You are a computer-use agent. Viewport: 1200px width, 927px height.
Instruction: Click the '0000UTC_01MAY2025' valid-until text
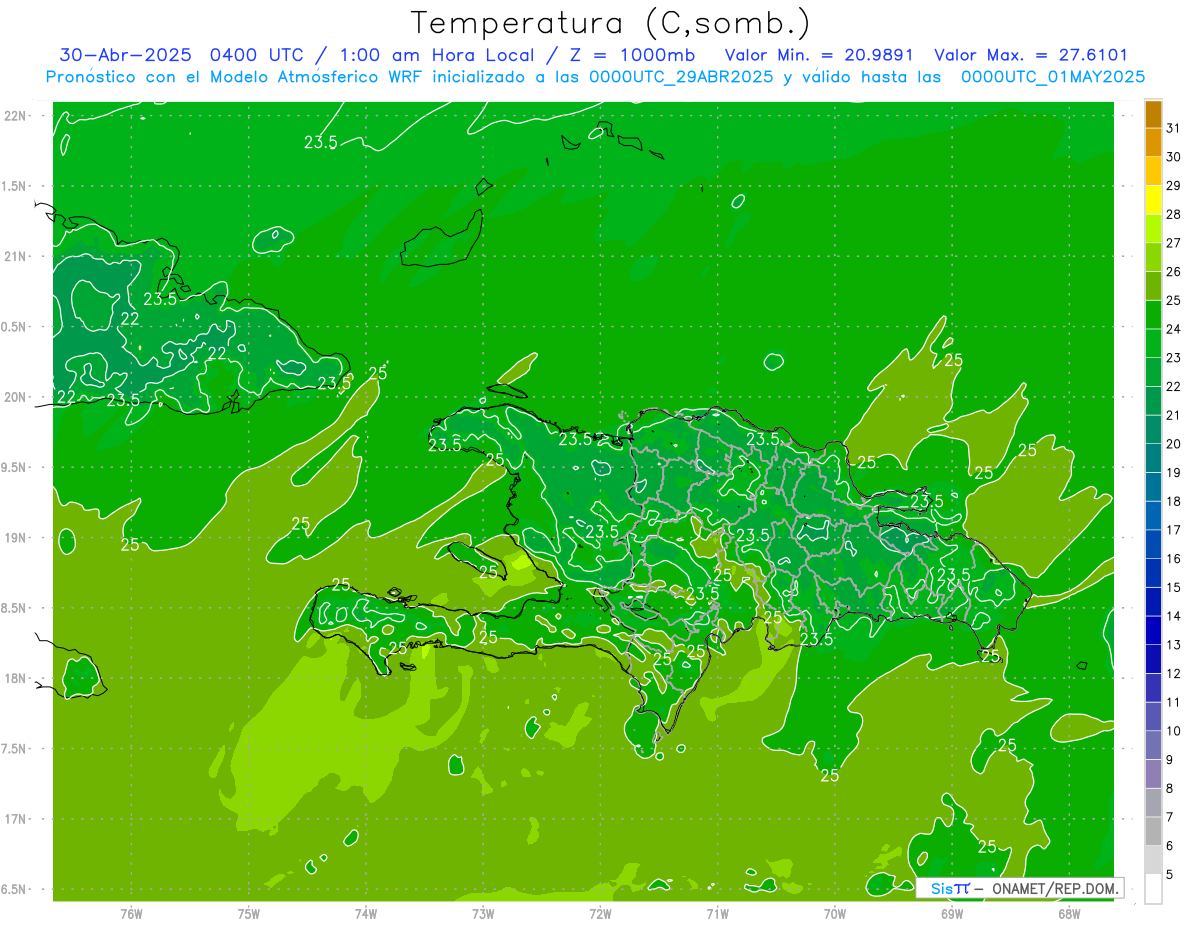coord(1053,76)
